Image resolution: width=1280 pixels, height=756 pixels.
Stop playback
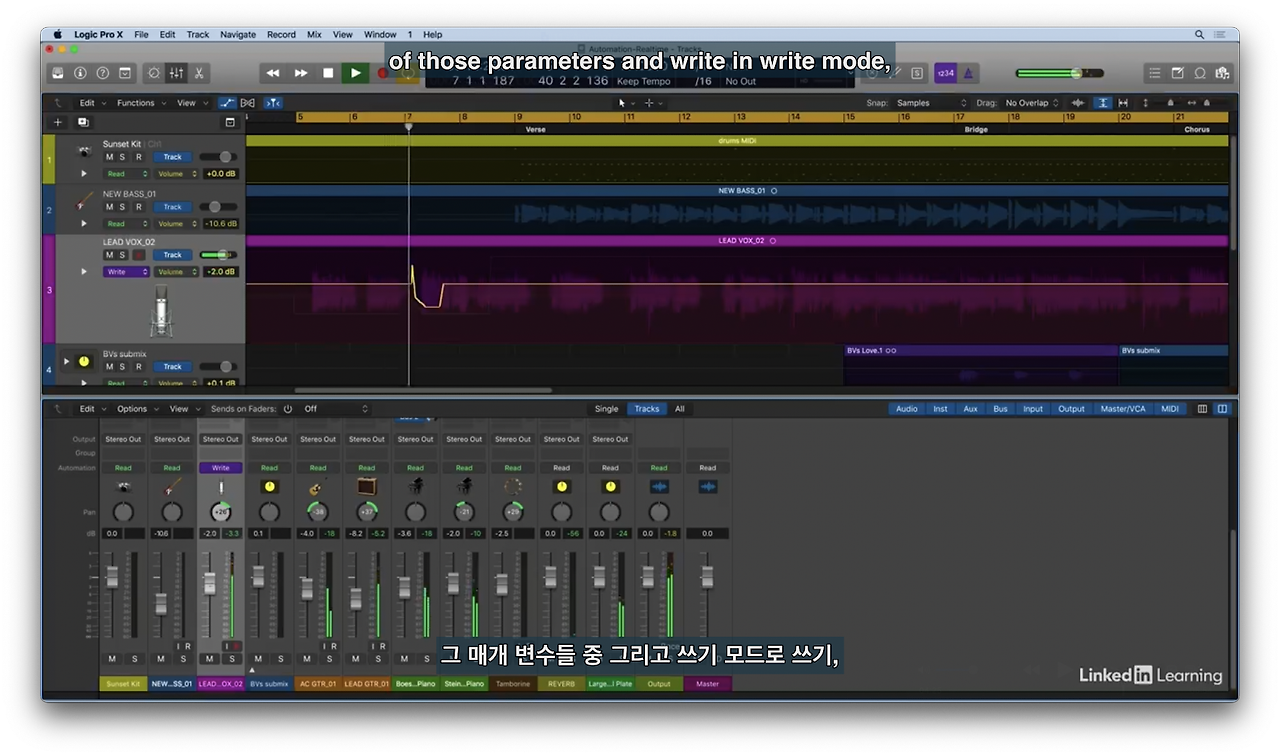(x=328, y=73)
